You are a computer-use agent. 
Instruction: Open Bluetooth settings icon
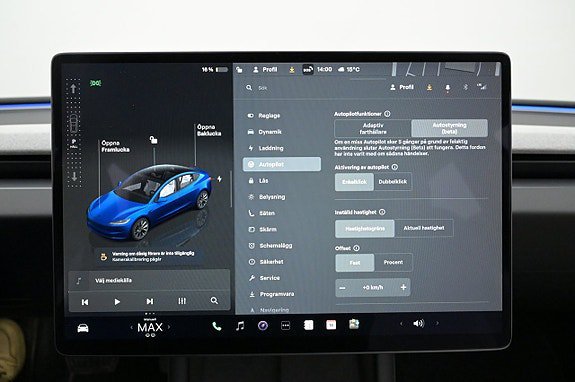click(465, 87)
